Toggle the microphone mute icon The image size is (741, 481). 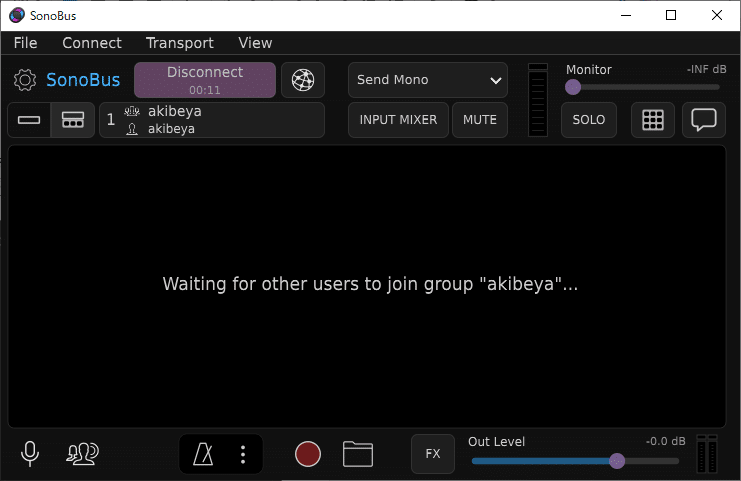point(30,454)
